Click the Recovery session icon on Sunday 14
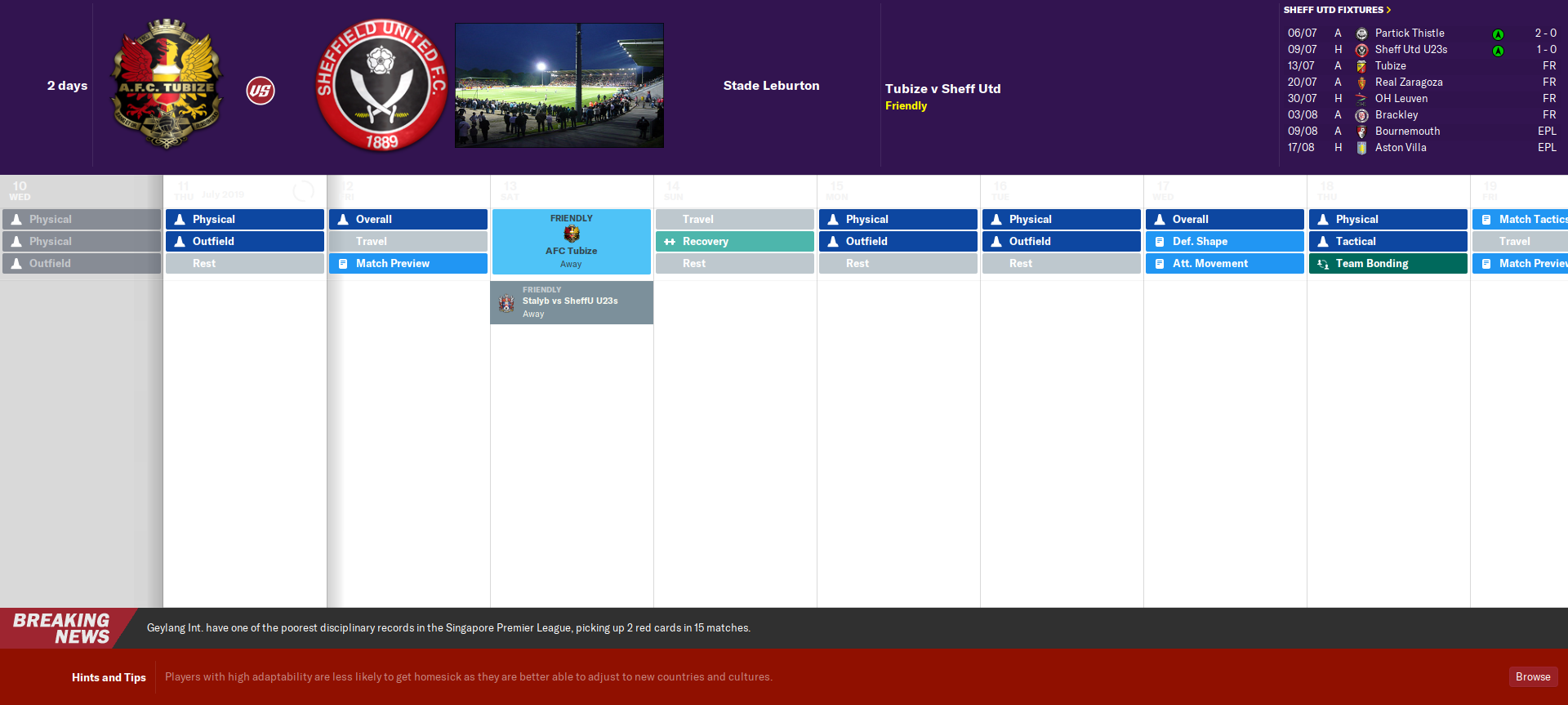Screen dimensions: 1568x705 click(670, 242)
